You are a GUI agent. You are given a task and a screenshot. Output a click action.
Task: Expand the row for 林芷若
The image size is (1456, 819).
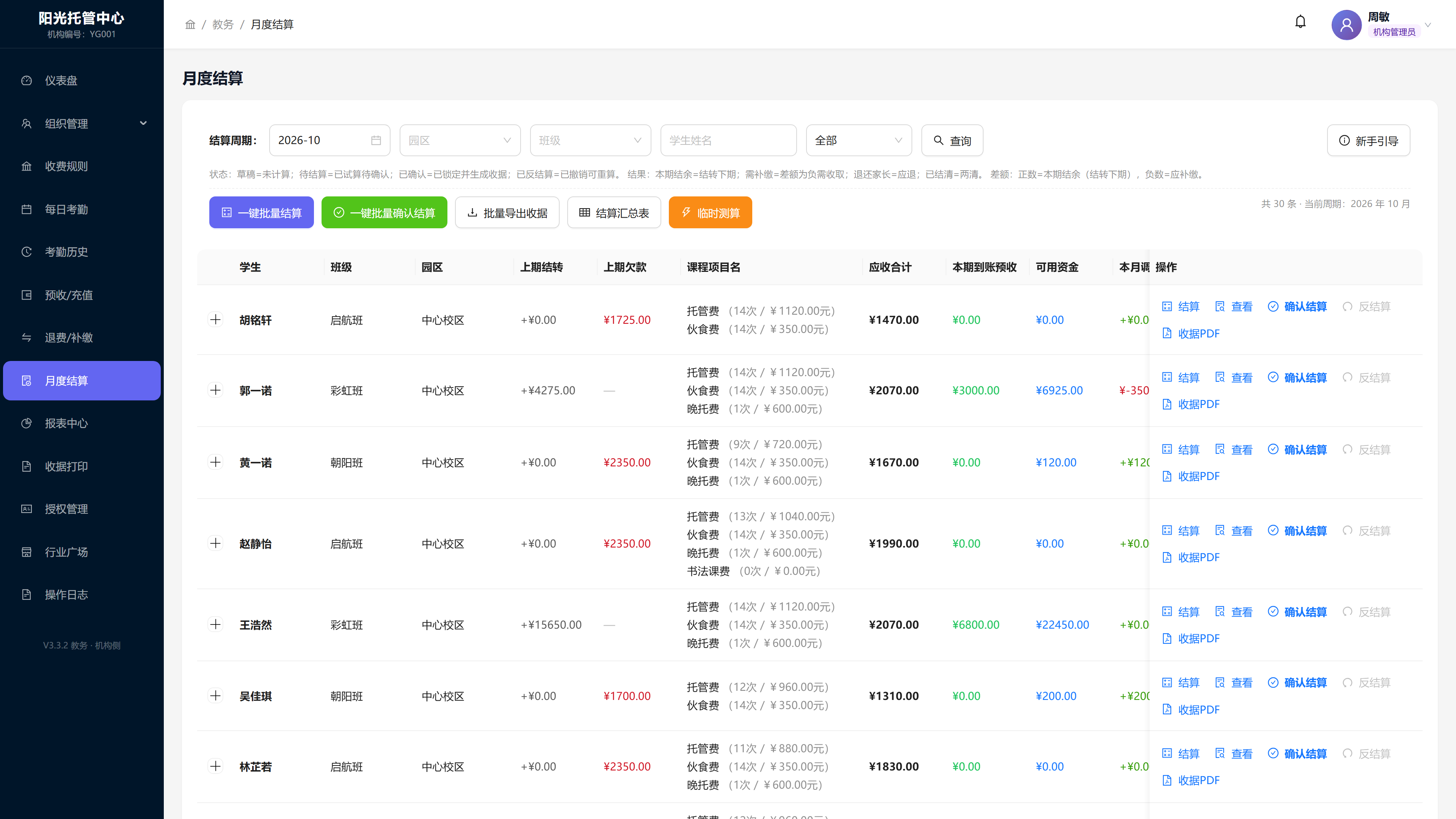tap(215, 766)
